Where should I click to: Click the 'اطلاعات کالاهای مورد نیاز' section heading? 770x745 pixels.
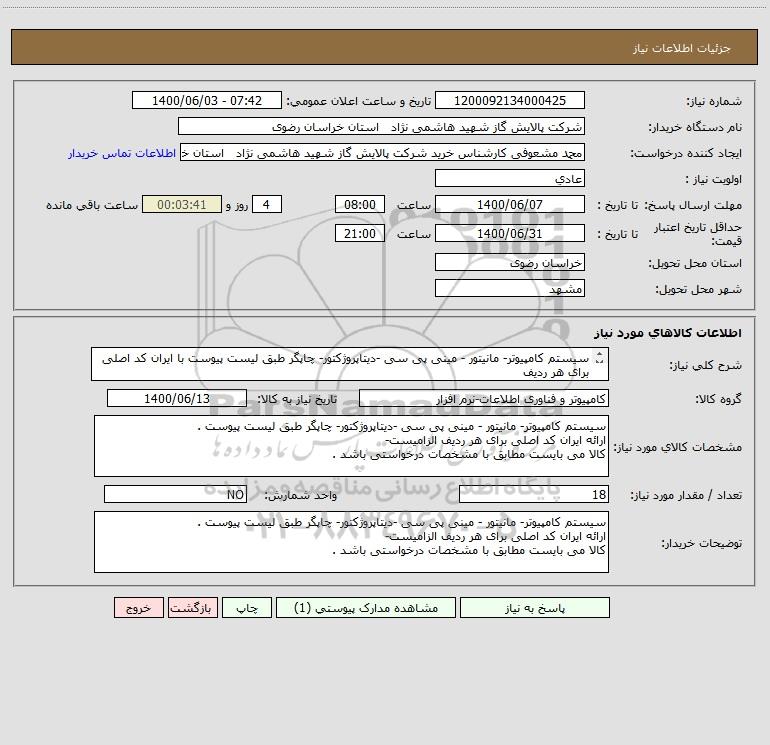(x=668, y=333)
